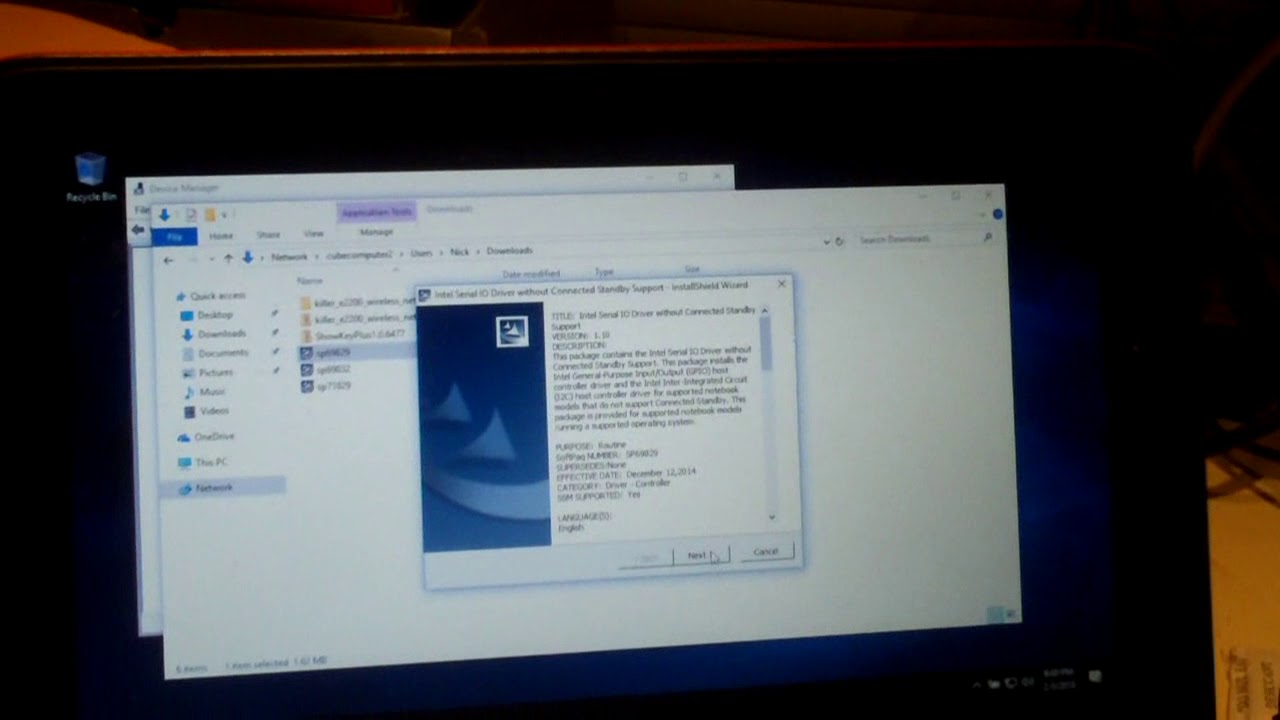Click the Music note icon in sidebar
The image size is (1280, 720).
click(x=190, y=392)
